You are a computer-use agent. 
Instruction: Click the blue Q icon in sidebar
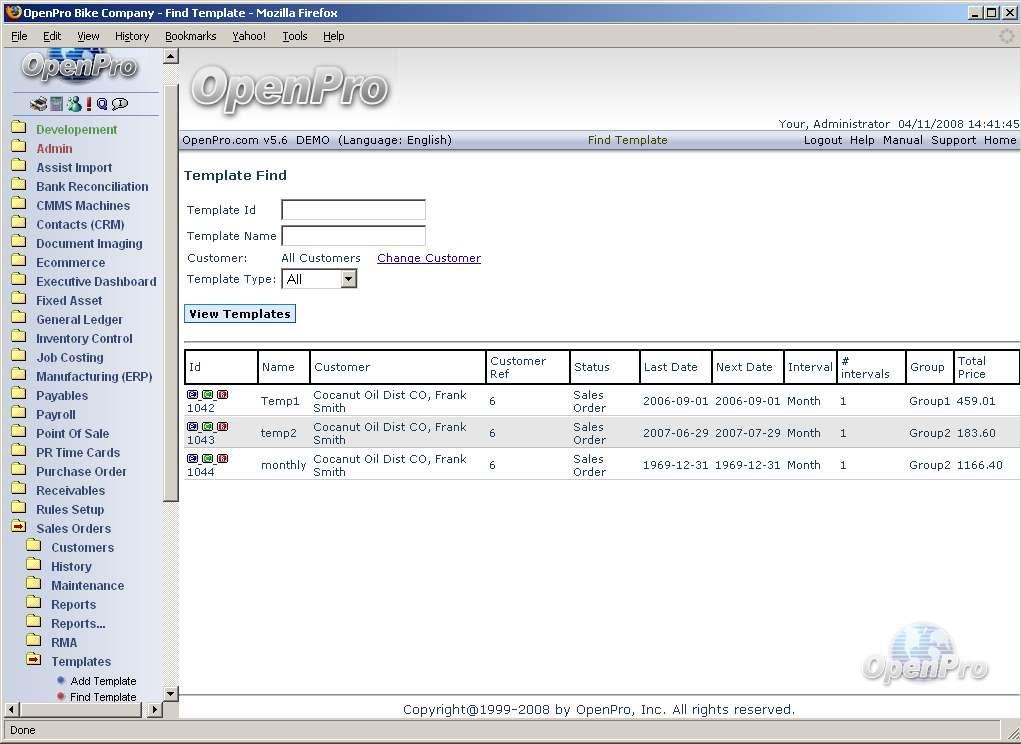102,104
